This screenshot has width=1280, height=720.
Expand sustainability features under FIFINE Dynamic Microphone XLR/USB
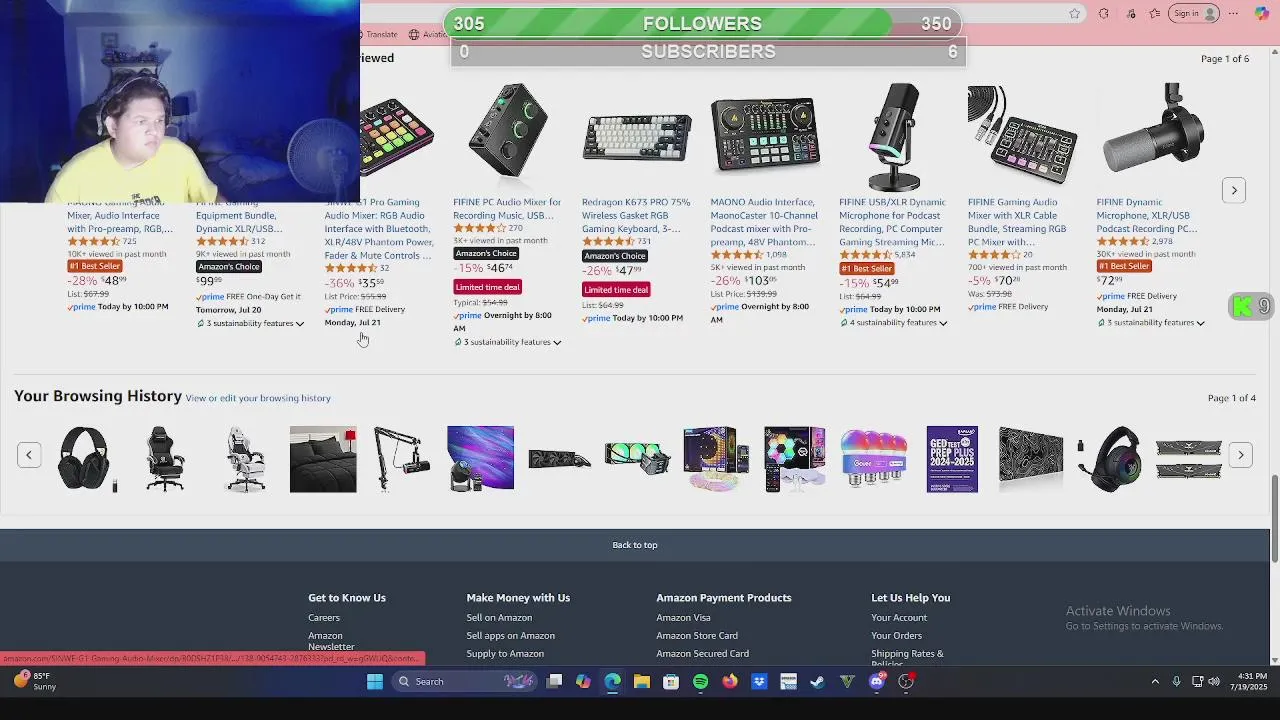tap(1151, 323)
